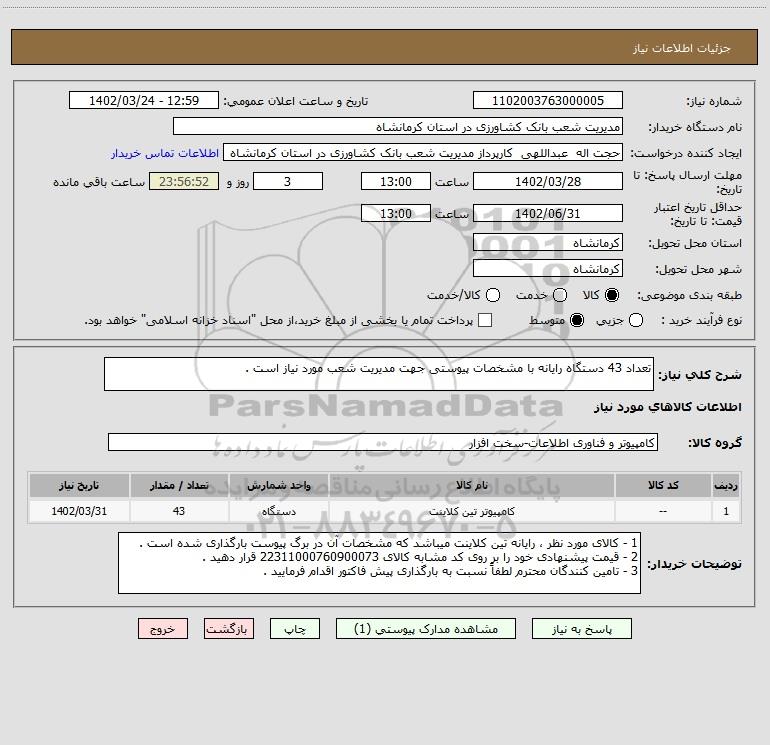Click the announcement date field 1402/03/24 - 12:59
Image resolution: width=770 pixels, height=745 pixels.
(x=144, y=101)
